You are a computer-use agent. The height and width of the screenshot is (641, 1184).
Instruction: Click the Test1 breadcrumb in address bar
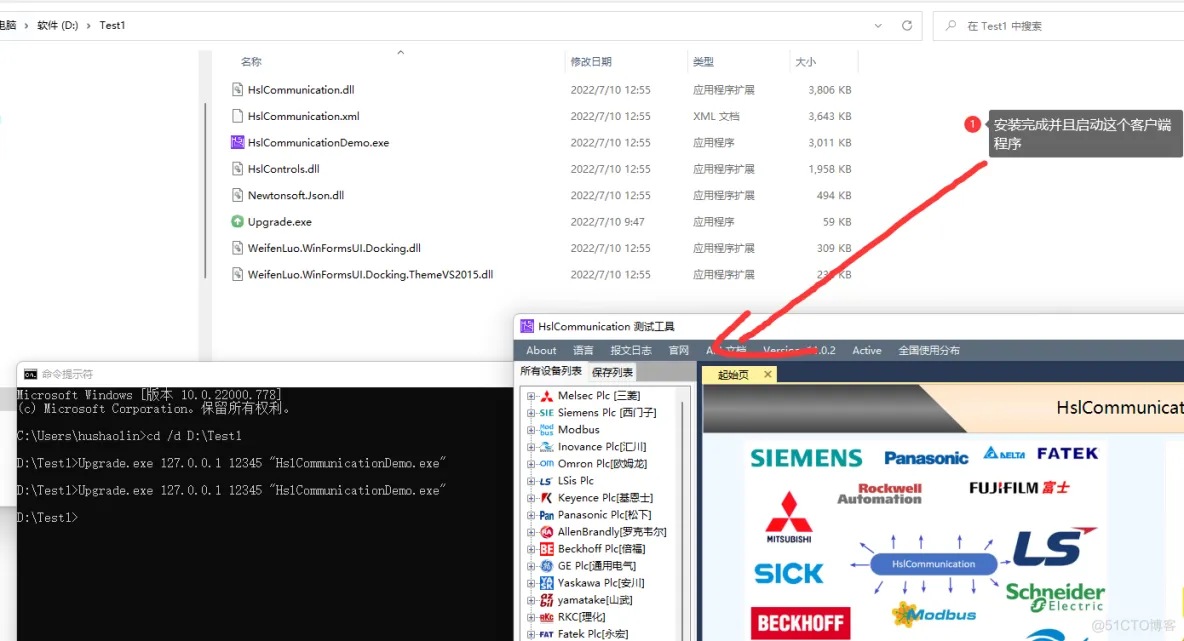113,26
